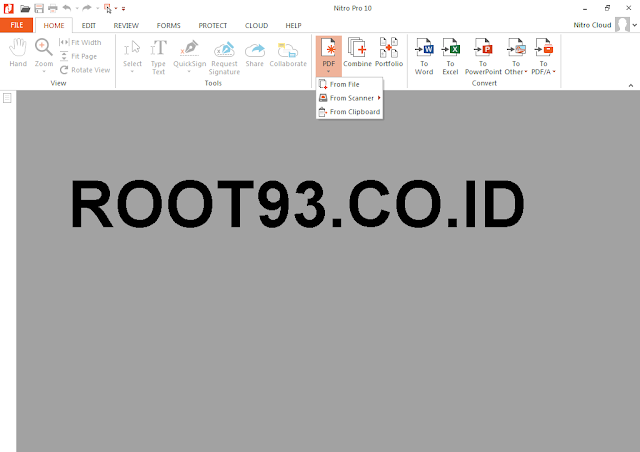The image size is (640, 452).
Task: Click the Combine files icon
Action: 357,53
